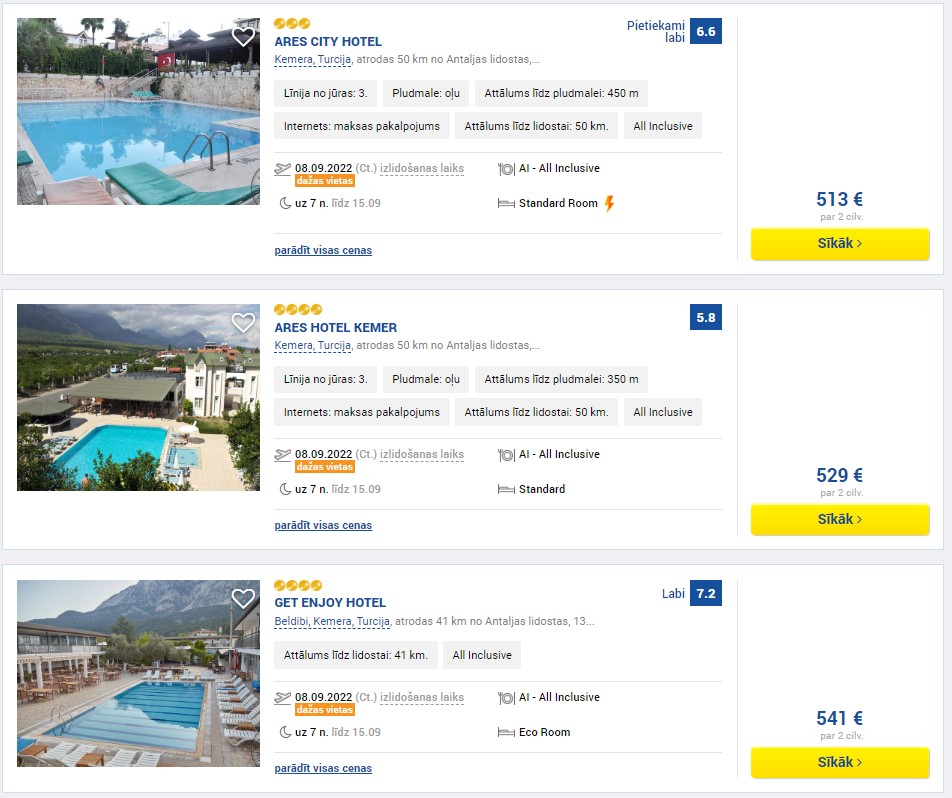Open ARES HOTEL KEMER title link

336,328
